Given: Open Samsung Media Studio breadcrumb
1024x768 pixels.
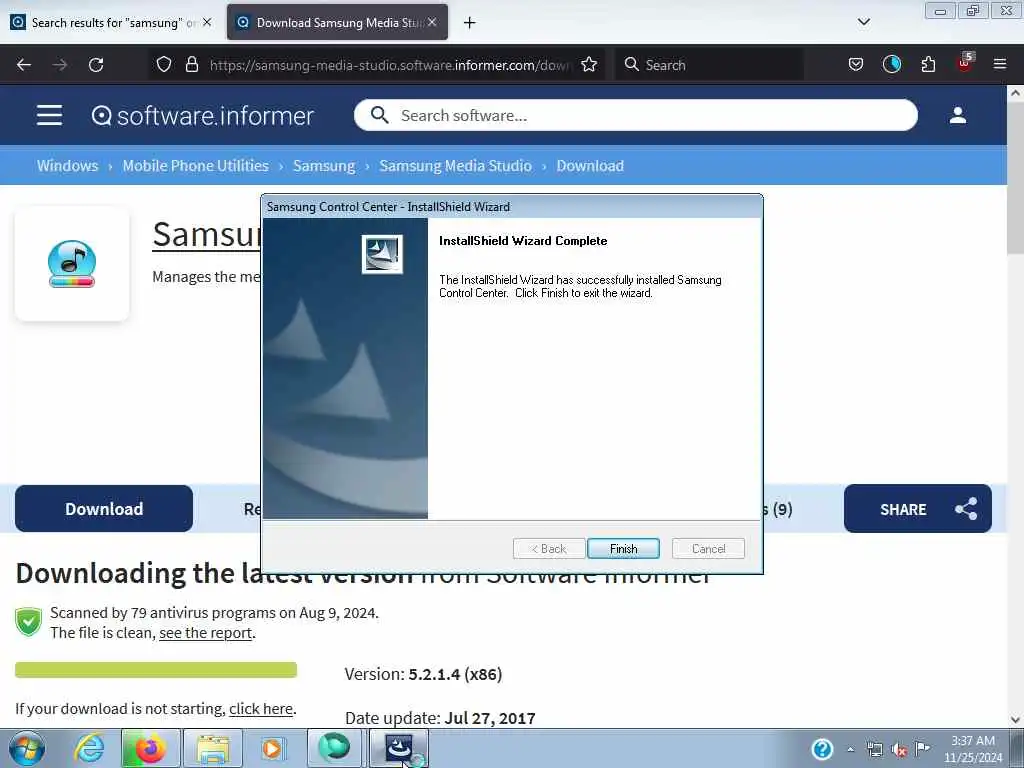Looking at the screenshot, I should click(455, 166).
